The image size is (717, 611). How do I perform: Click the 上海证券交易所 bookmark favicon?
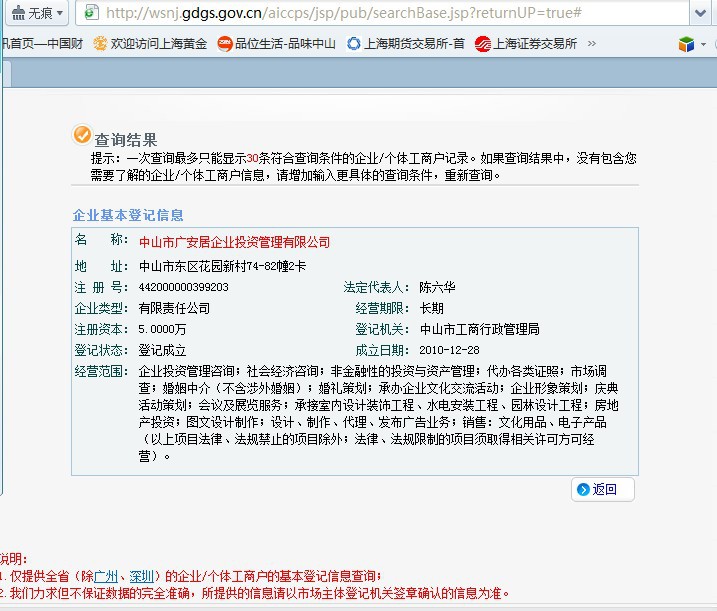(483, 44)
